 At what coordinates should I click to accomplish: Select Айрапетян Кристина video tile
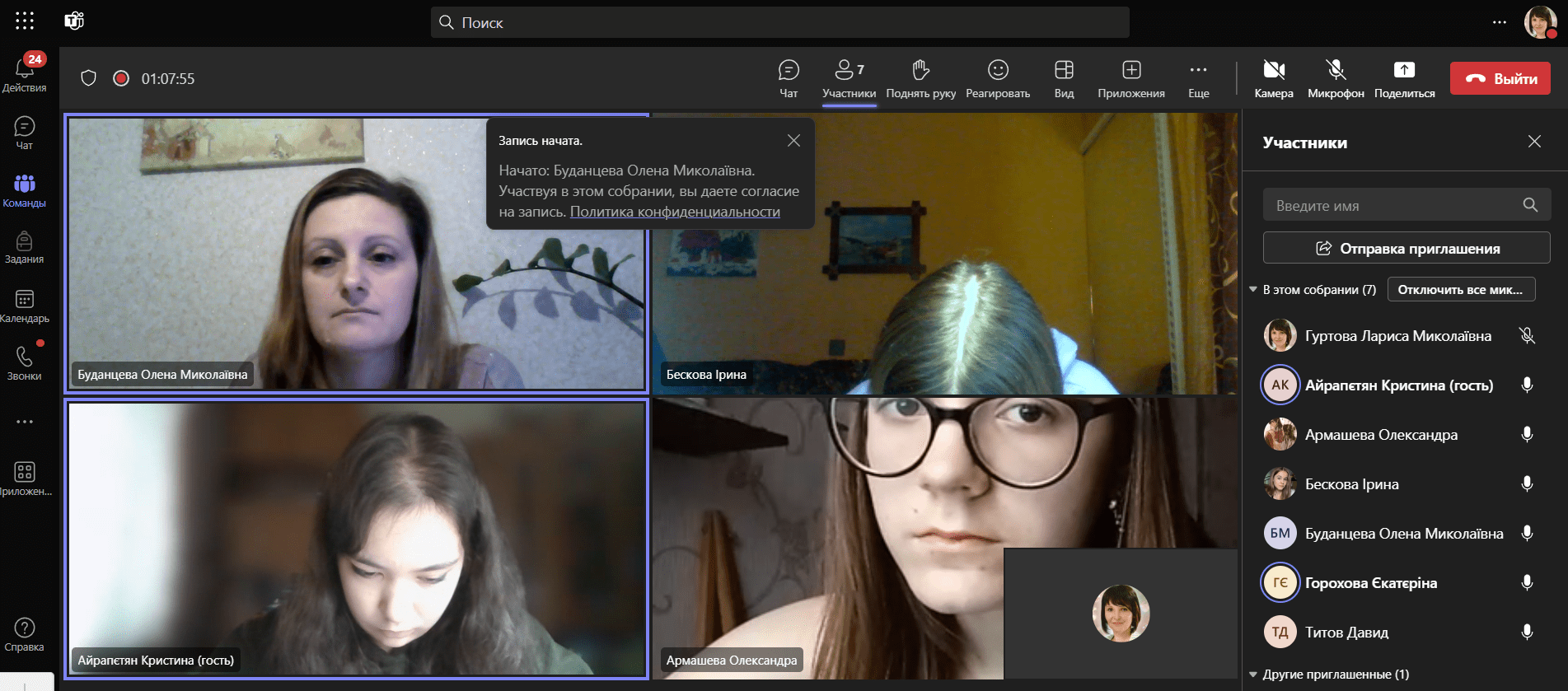(356, 539)
